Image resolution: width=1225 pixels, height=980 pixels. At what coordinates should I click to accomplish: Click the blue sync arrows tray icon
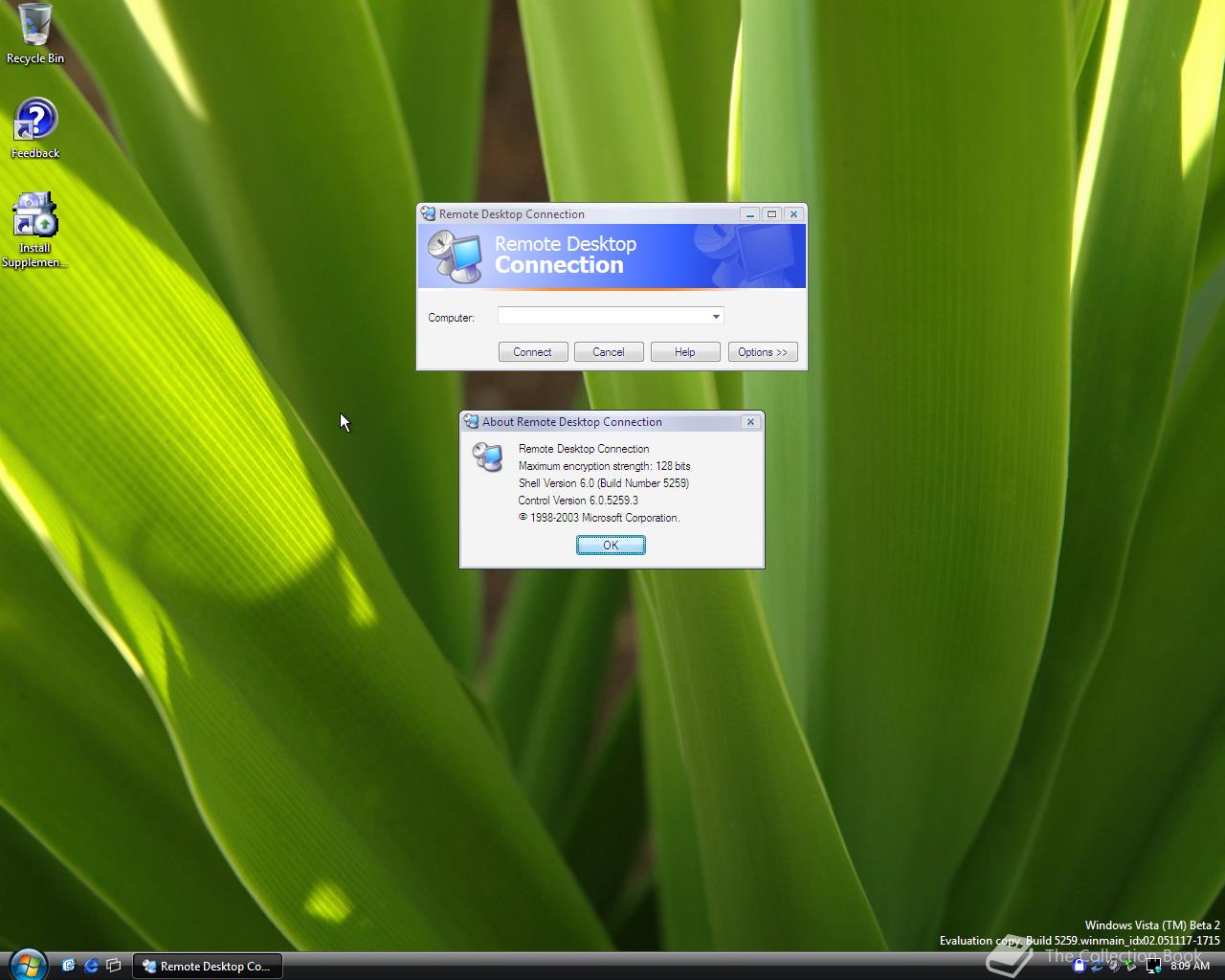click(1097, 965)
